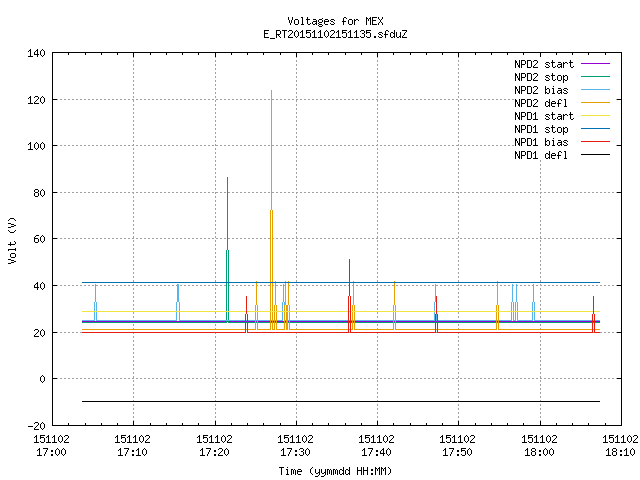The height and width of the screenshot is (480, 640).
Task: Click the y-axis tick label 80
Action: pos(40,193)
